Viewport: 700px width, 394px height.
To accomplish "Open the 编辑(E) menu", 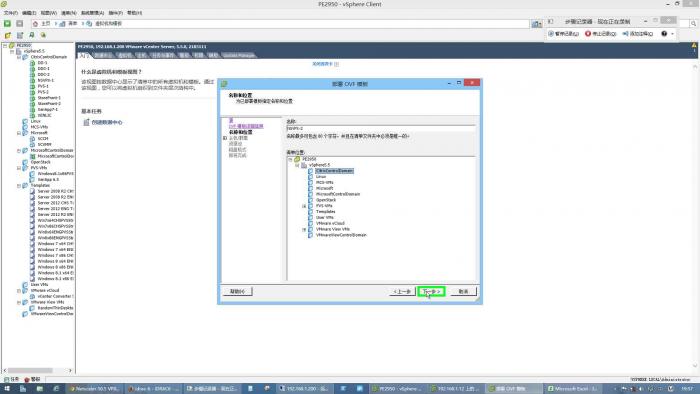I will (x=29, y=13).
